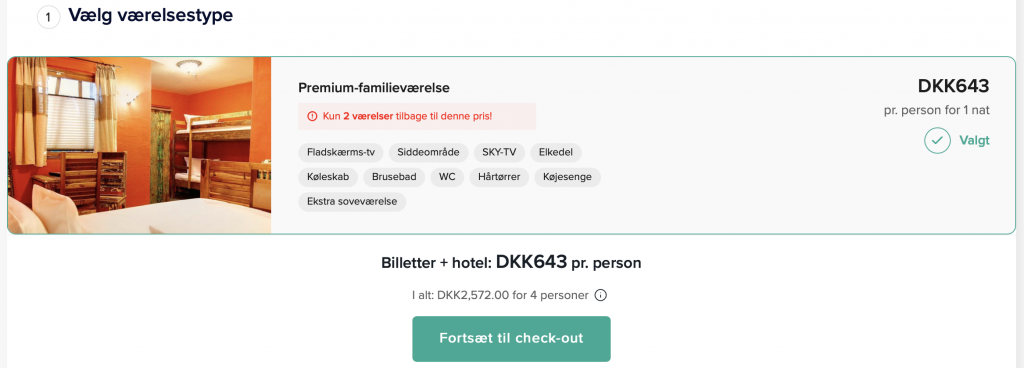The image size is (1024, 368).
Task: Toggle the Valgt checkmark circle
Action: pos(937,140)
